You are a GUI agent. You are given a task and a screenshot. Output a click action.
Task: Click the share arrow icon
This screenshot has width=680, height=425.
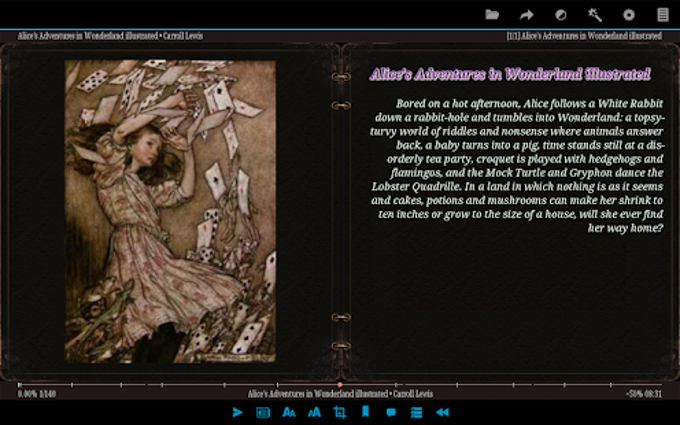pyautogui.click(x=526, y=14)
